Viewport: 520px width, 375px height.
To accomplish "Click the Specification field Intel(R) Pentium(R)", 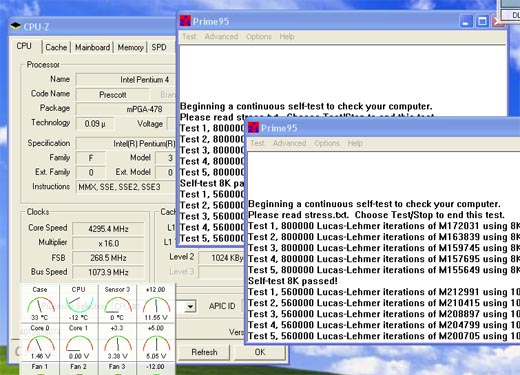I will [x=126, y=144].
